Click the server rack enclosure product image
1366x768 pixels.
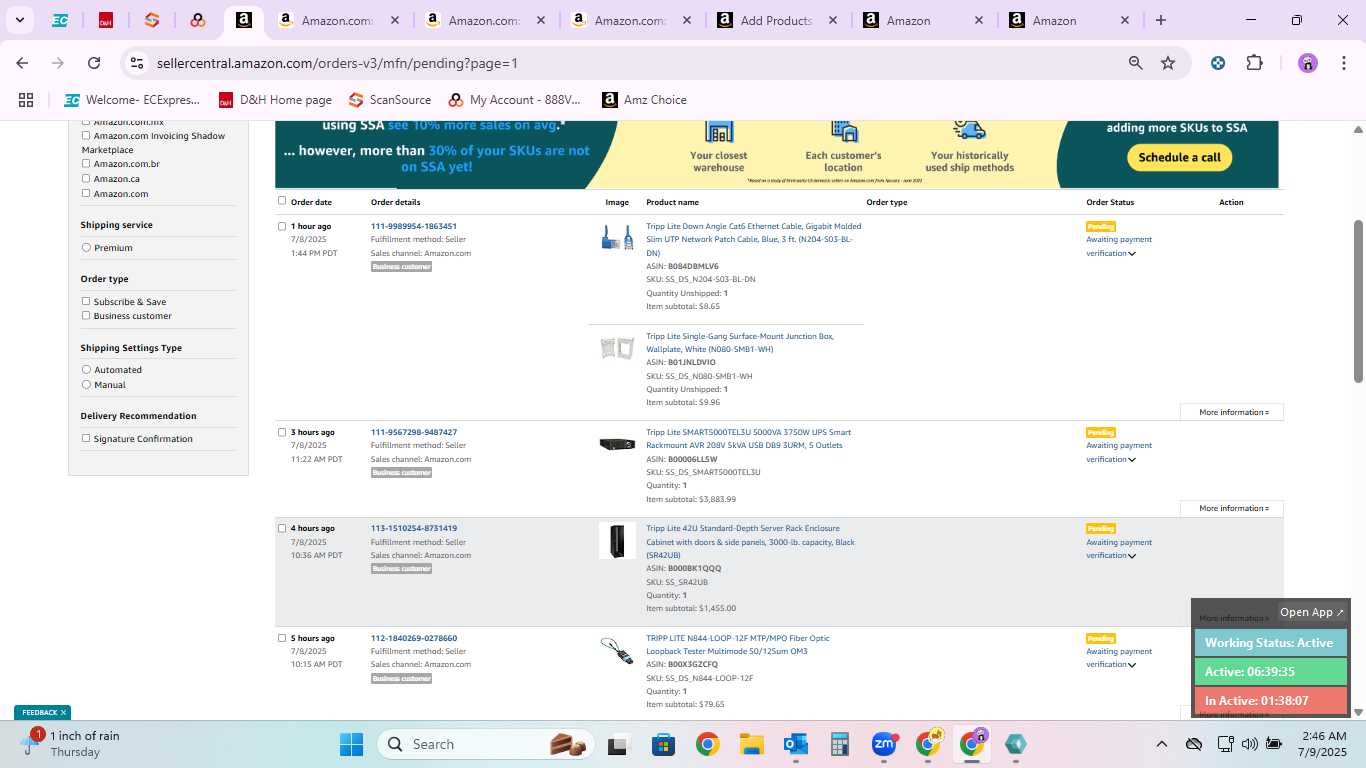pyautogui.click(x=617, y=541)
